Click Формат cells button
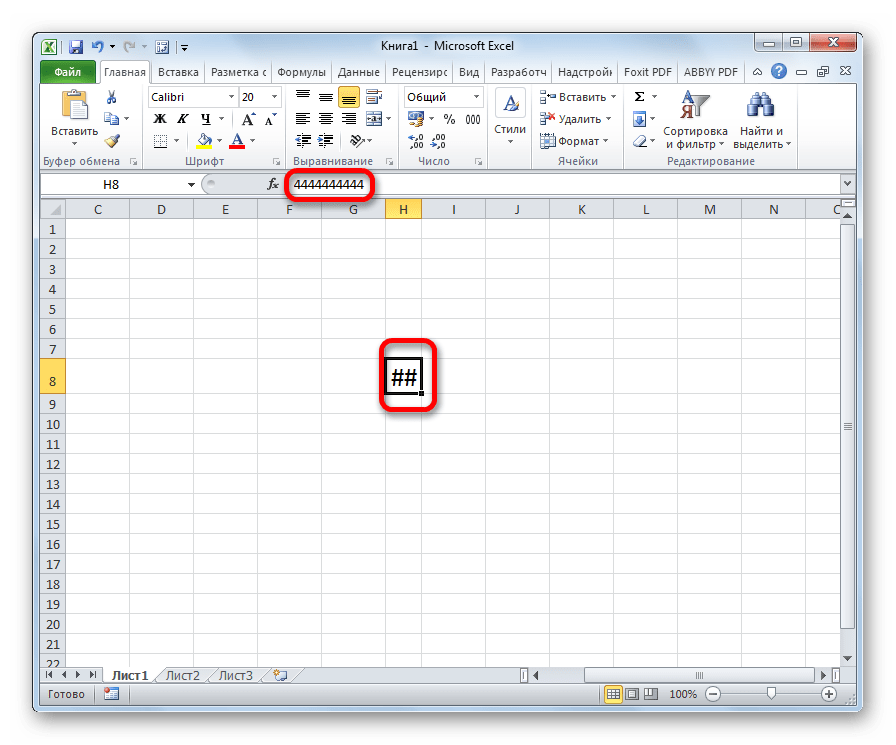This screenshot has width=896, height=745. 574,141
